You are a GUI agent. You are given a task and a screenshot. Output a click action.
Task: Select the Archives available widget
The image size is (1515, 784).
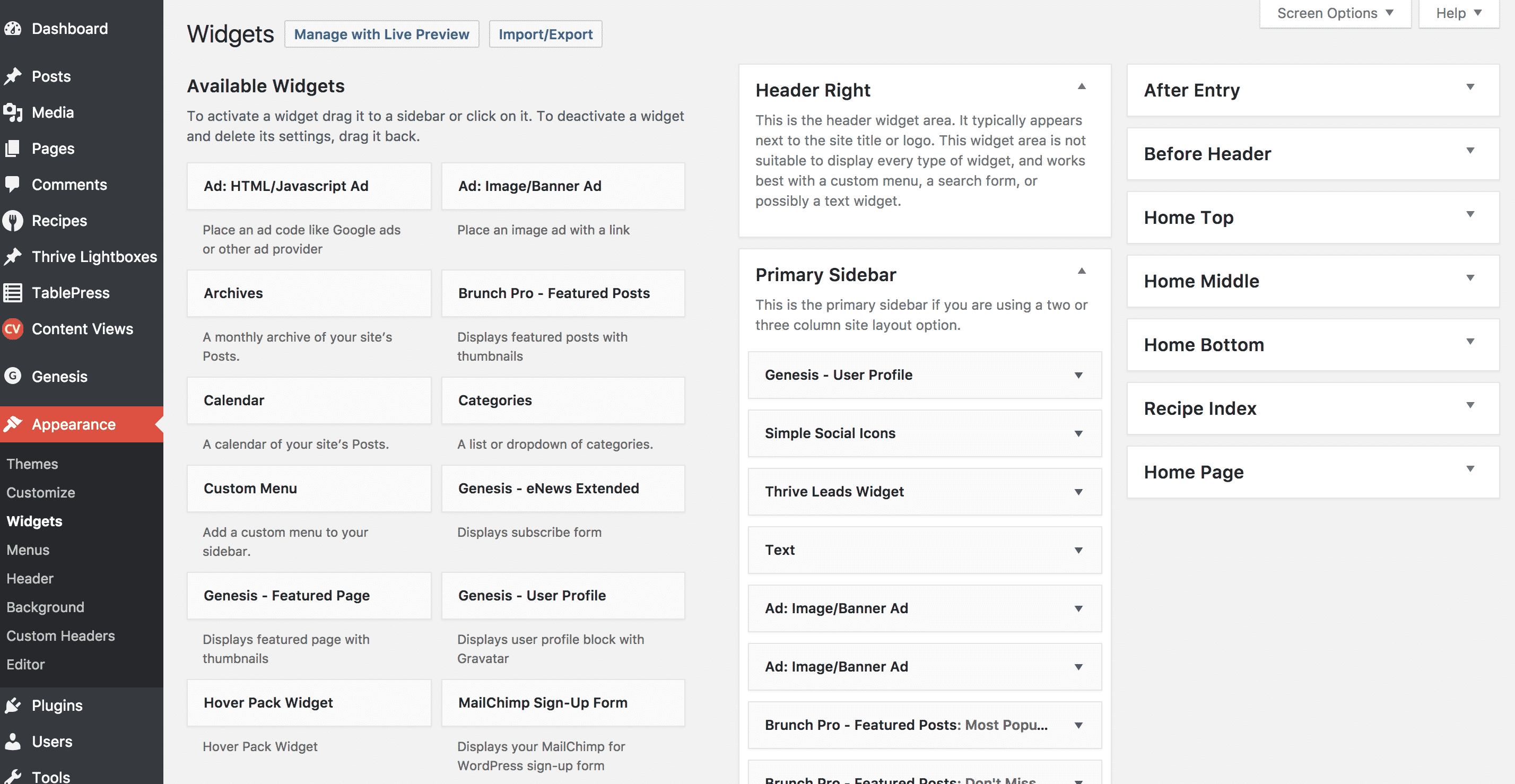pyautogui.click(x=309, y=293)
